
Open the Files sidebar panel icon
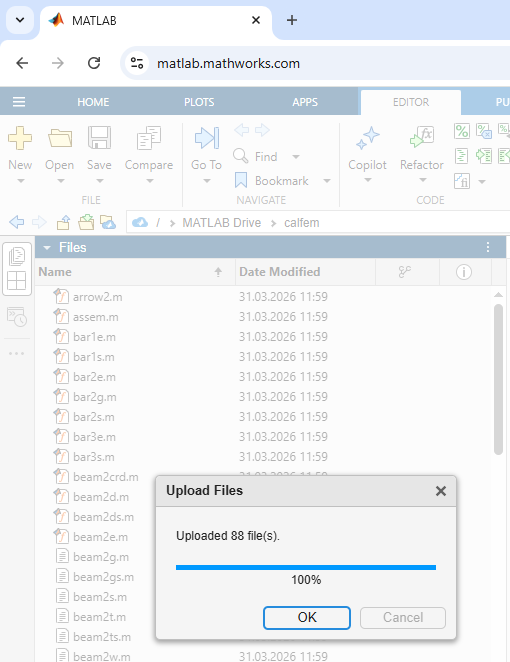point(17,256)
